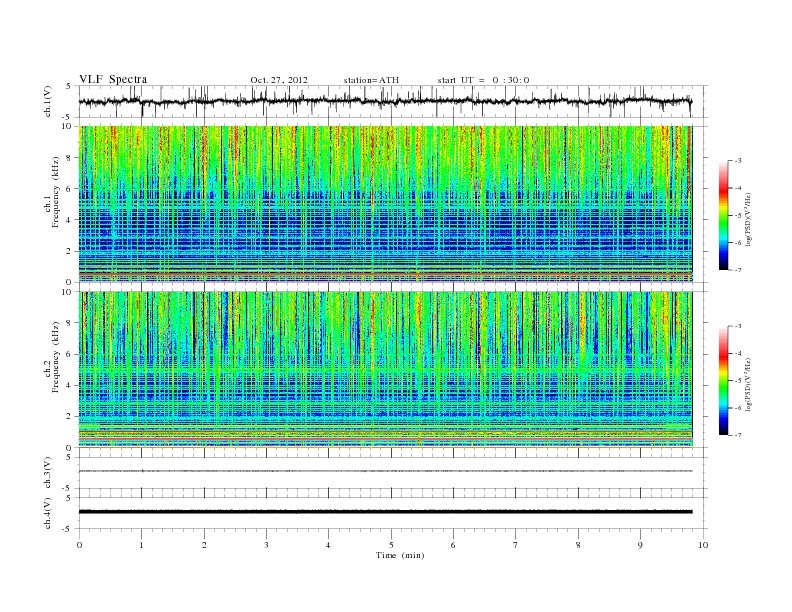Click the ch.2 spectrogram PSD color bar
The height and width of the screenshot is (612, 792).
(x=723, y=381)
